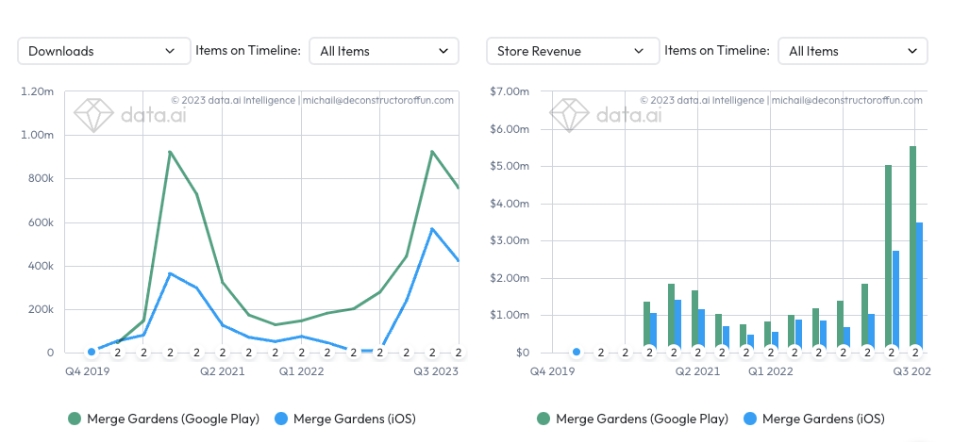Image resolution: width=961 pixels, height=442 pixels.
Task: Expand All Items dropdown above Store Revenue chart
Action: click(853, 51)
